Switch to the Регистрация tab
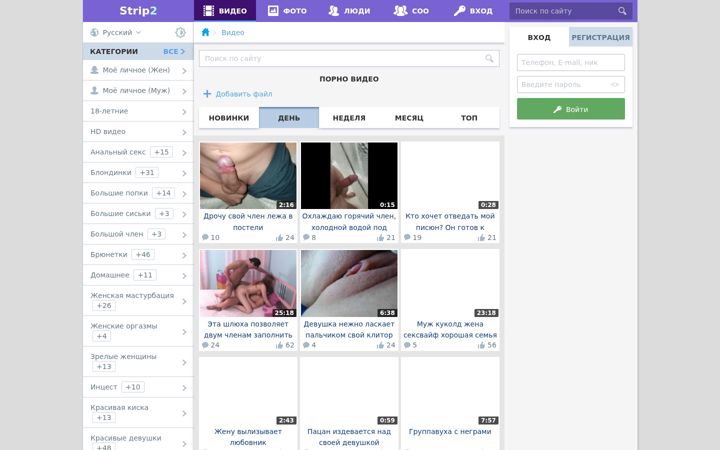 pyautogui.click(x=601, y=37)
